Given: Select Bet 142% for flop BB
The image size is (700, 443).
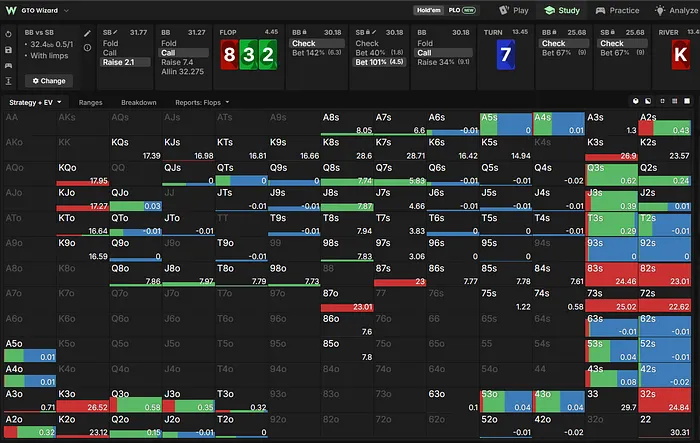Looking at the screenshot, I should coord(317,53).
